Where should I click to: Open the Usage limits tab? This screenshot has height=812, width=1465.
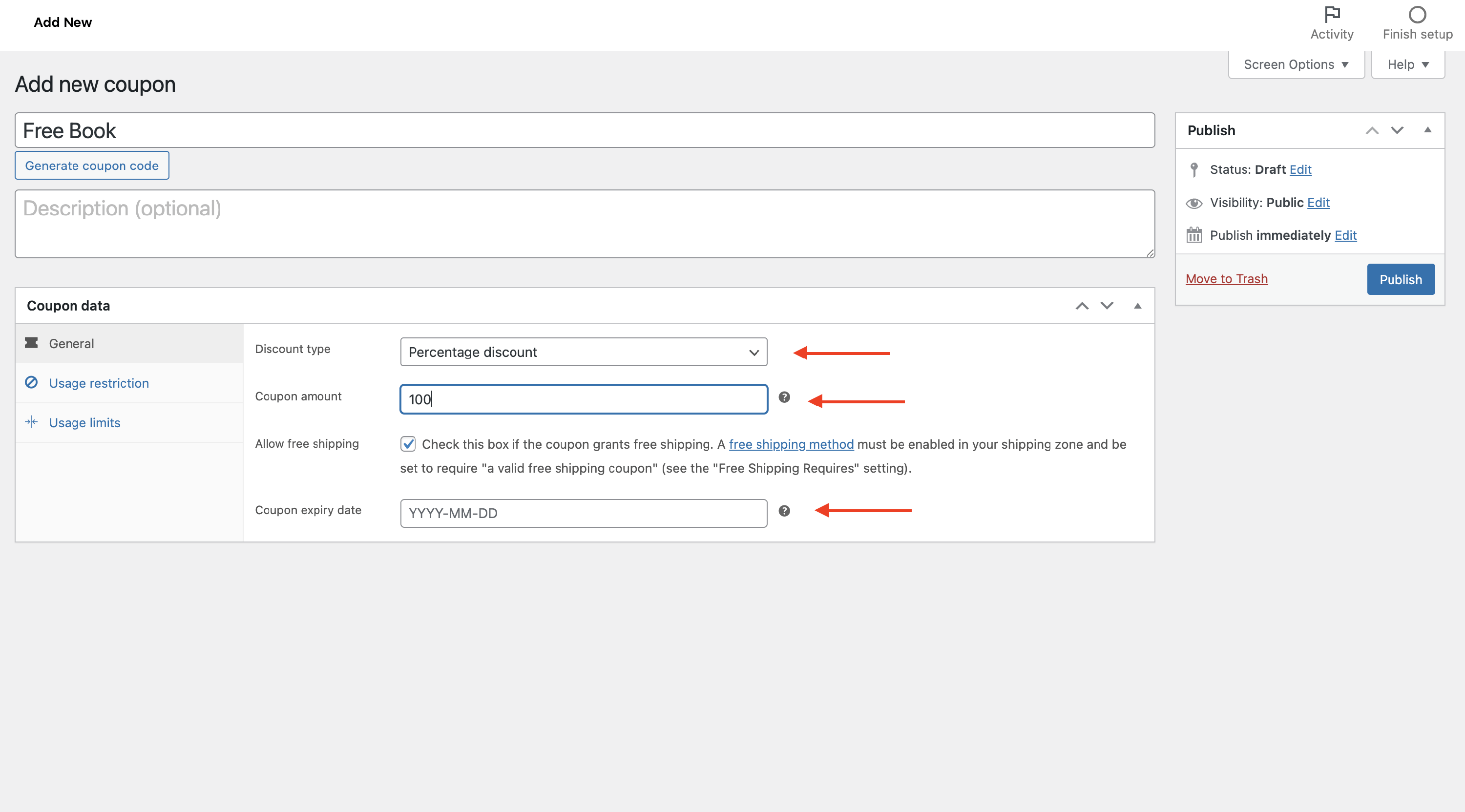click(85, 423)
